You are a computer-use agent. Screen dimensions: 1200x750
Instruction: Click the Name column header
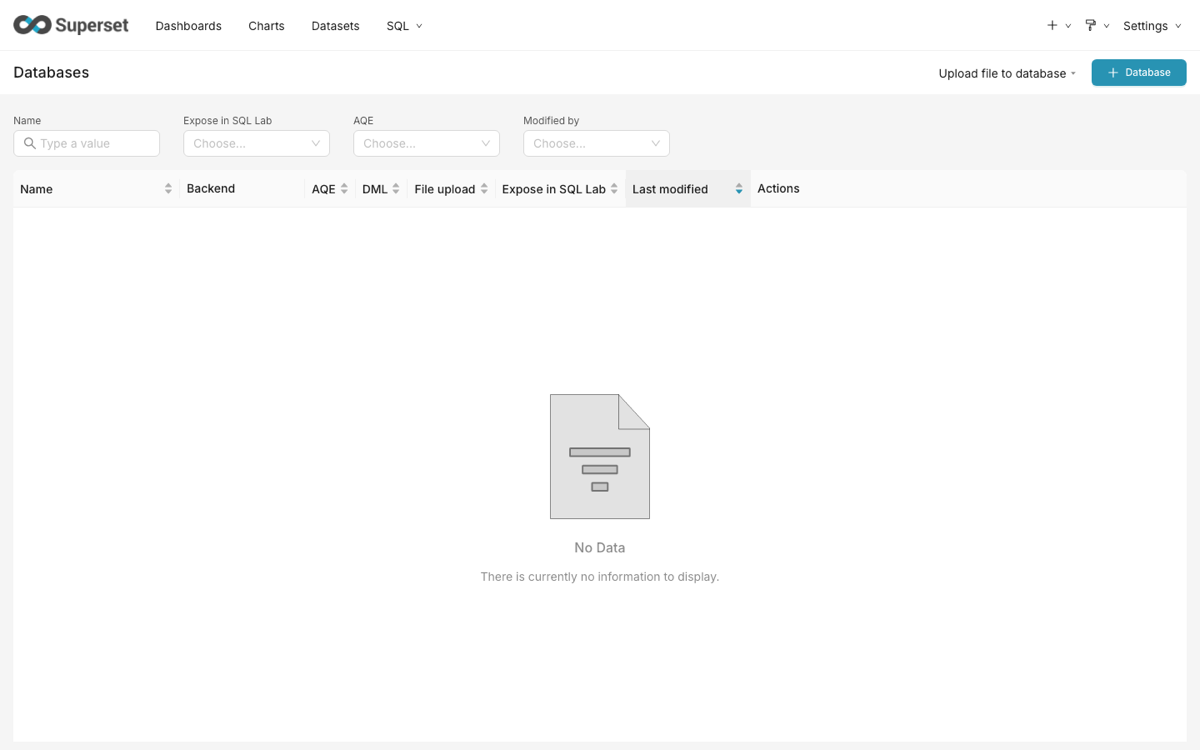click(x=96, y=189)
